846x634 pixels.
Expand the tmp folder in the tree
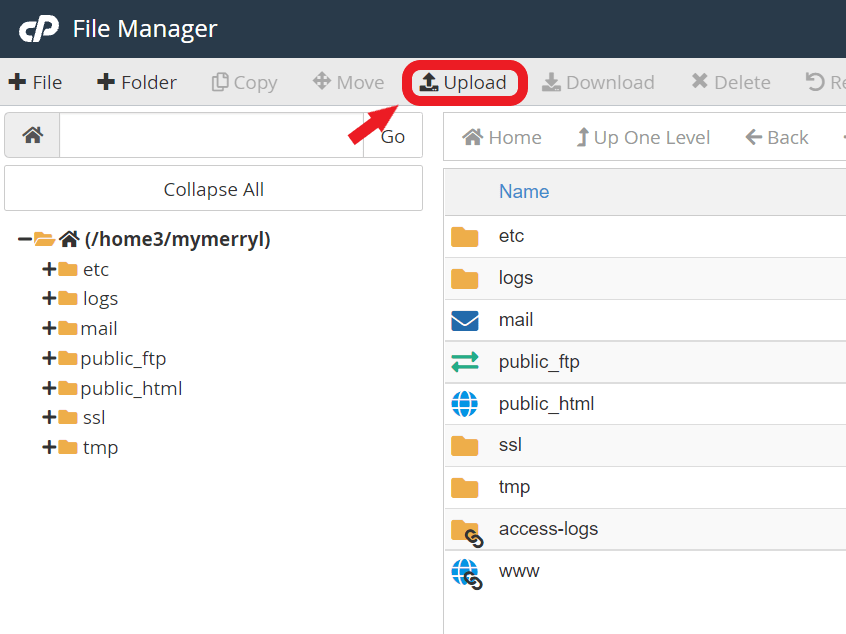coord(49,447)
